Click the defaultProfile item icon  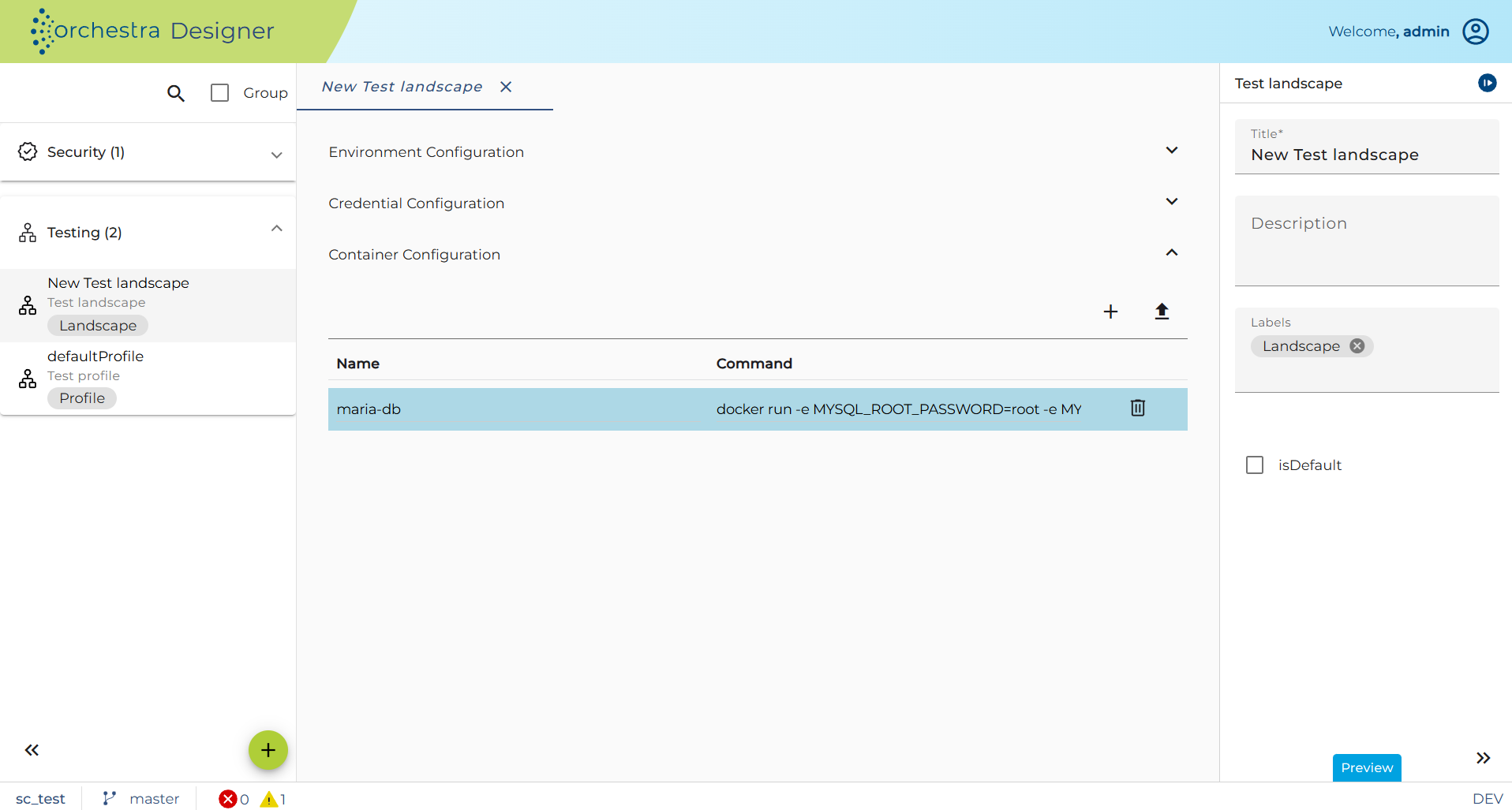(x=28, y=379)
